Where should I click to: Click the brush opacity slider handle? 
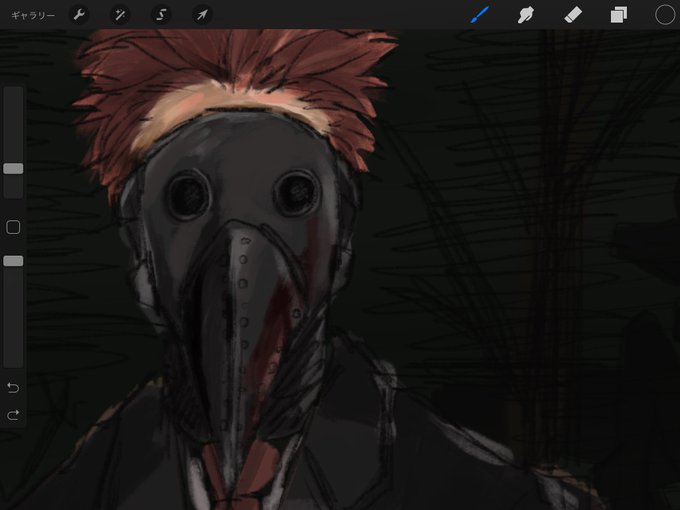tap(13, 261)
